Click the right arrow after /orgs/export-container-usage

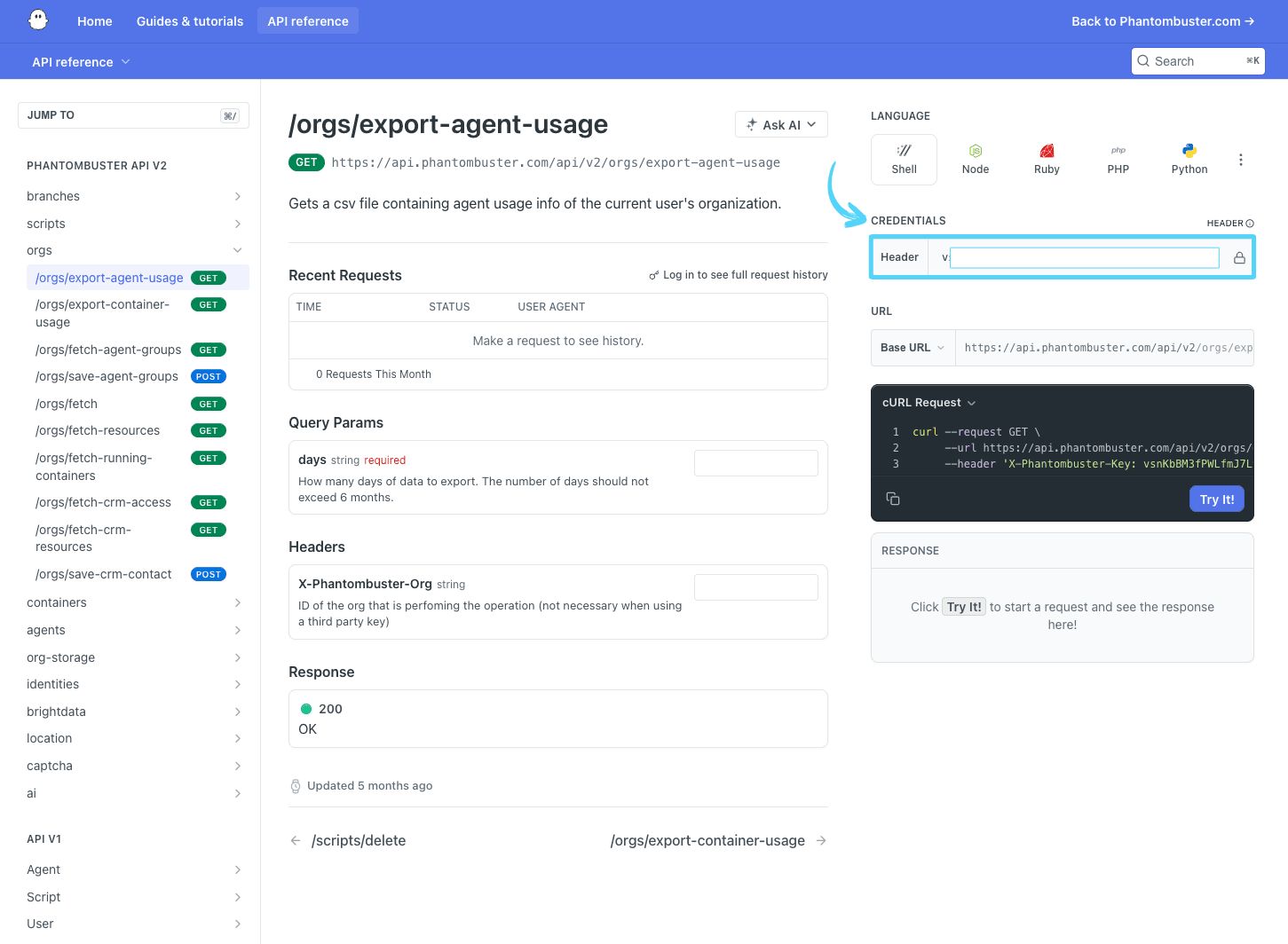[x=821, y=840]
